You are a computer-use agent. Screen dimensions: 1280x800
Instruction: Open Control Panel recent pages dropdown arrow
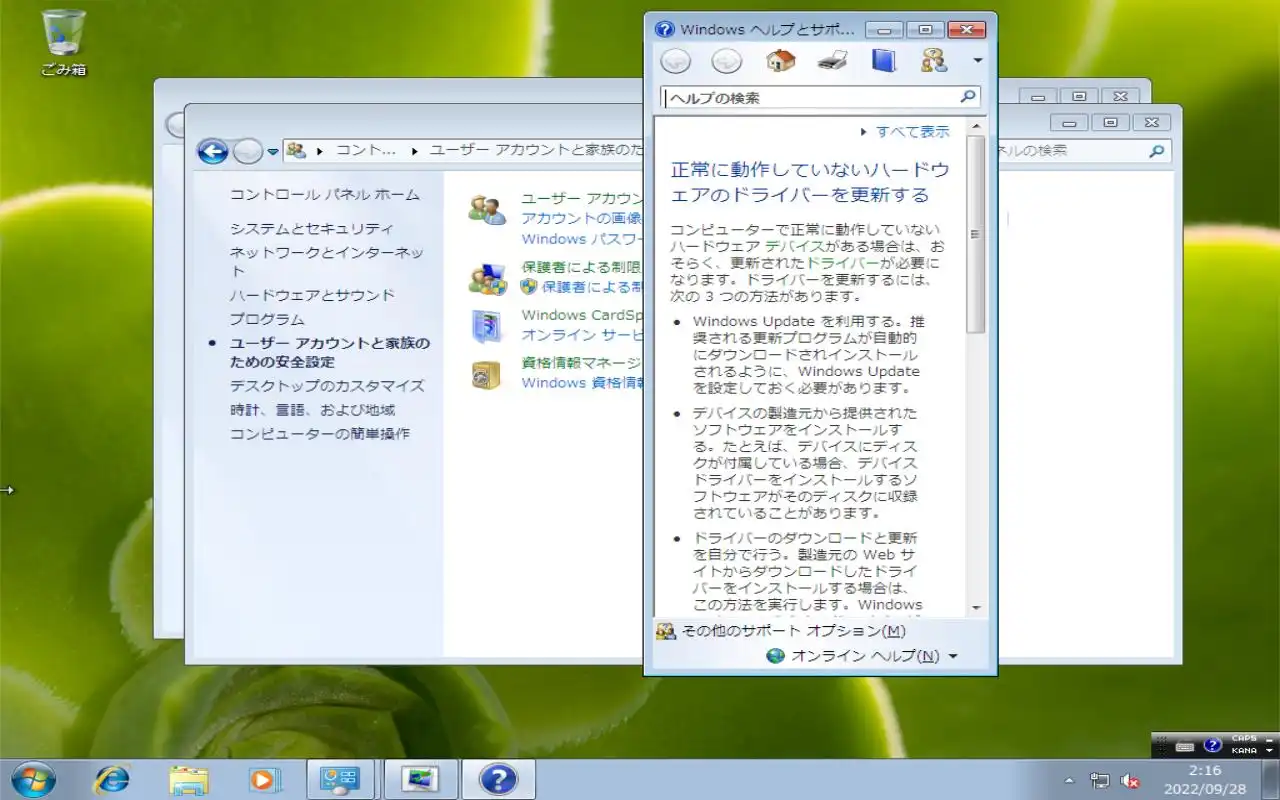click(x=273, y=152)
